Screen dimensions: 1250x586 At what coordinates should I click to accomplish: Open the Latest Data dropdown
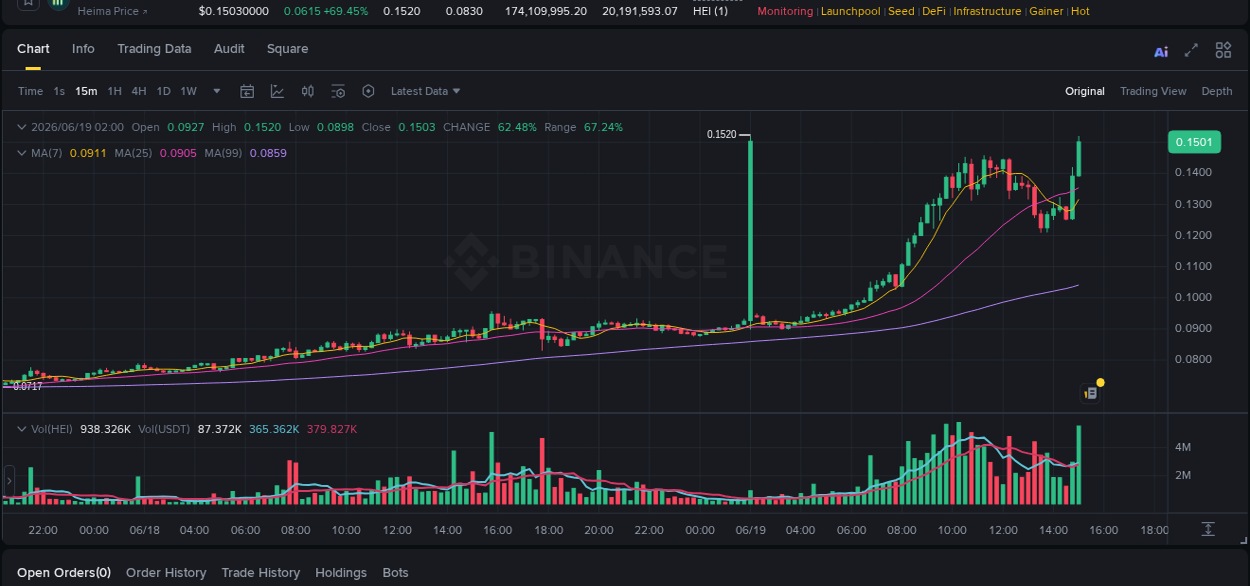point(425,91)
